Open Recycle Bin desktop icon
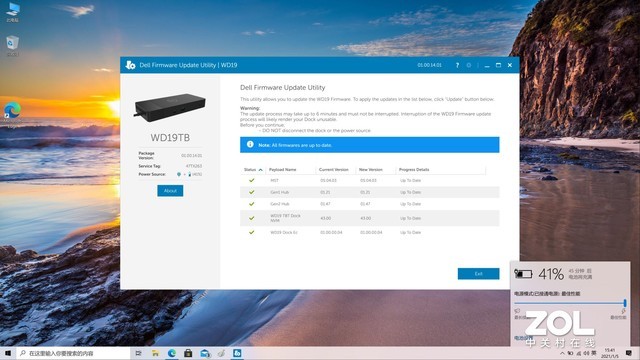Screen dimensions: 640x360 pyautogui.click(x=13, y=46)
